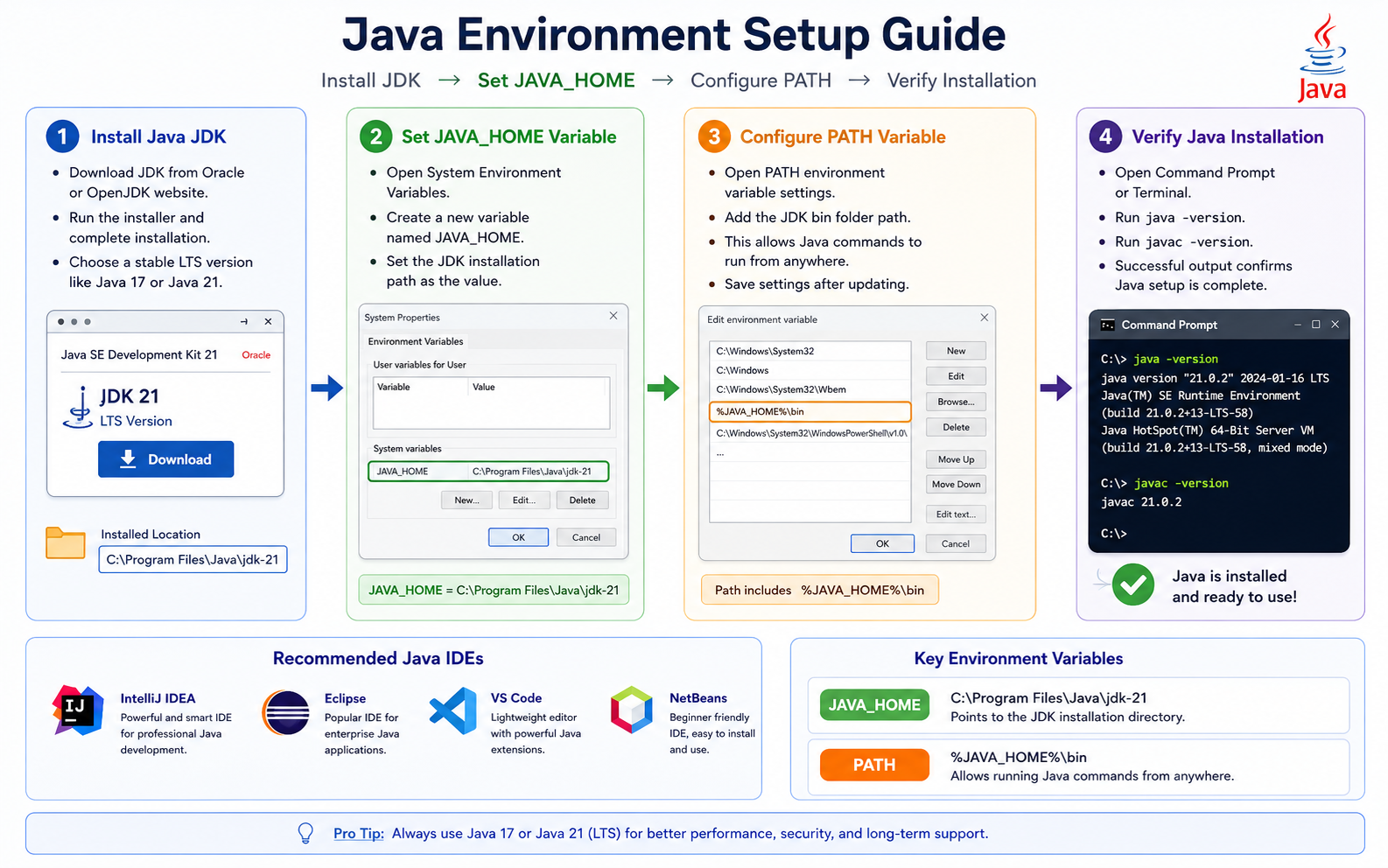Click Cancel in System Properties dialog
1388x868 pixels.
point(586,537)
